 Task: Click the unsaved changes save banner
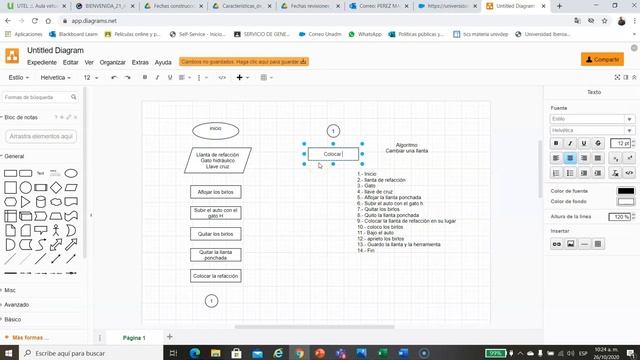click(244, 62)
